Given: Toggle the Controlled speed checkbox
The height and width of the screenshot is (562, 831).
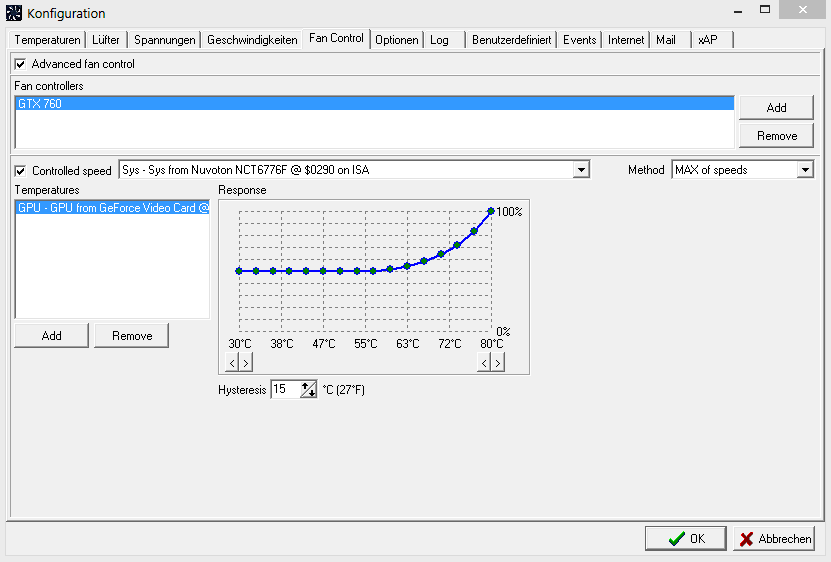Looking at the screenshot, I should pos(20,171).
